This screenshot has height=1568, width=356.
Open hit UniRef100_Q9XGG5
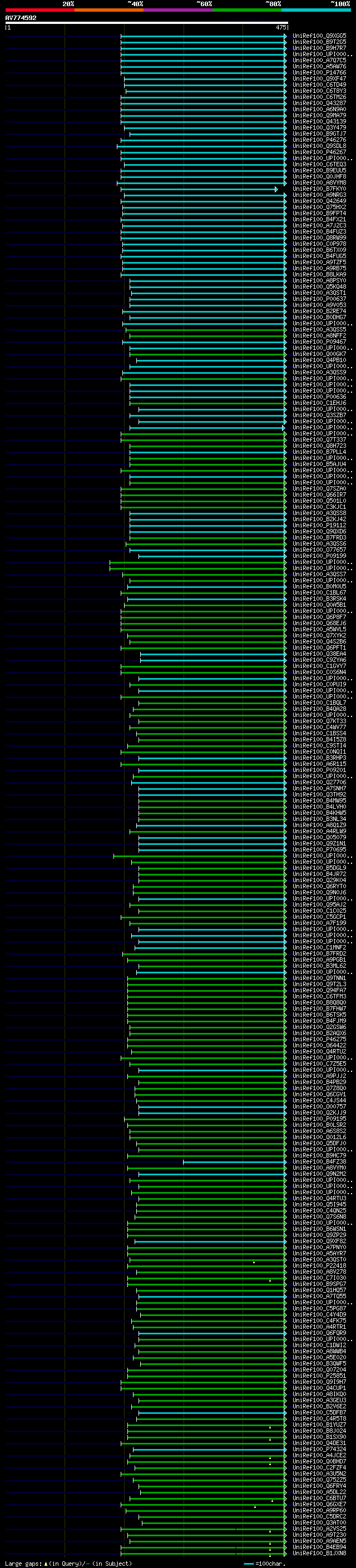pyautogui.click(x=319, y=36)
